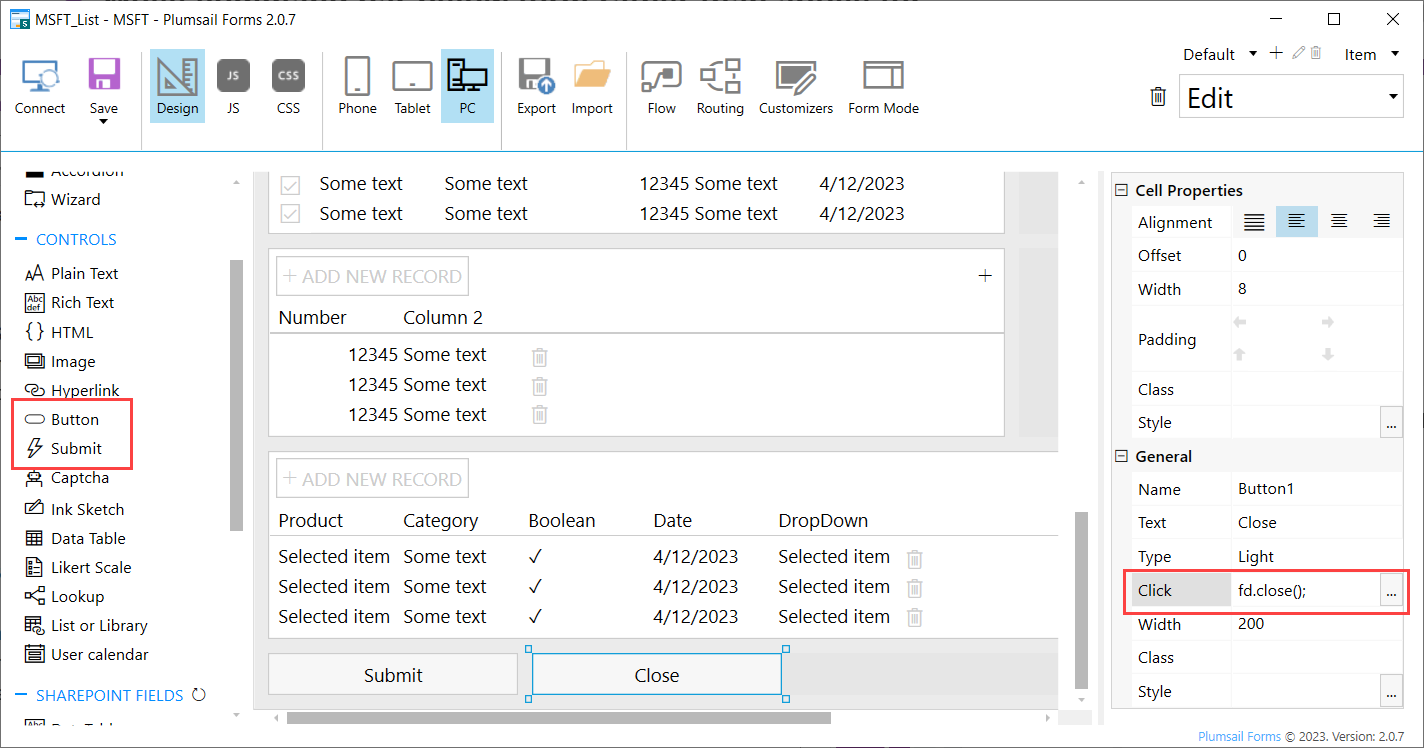Click the Width field under General
This screenshot has height=748, width=1424.
[x=1304, y=624]
